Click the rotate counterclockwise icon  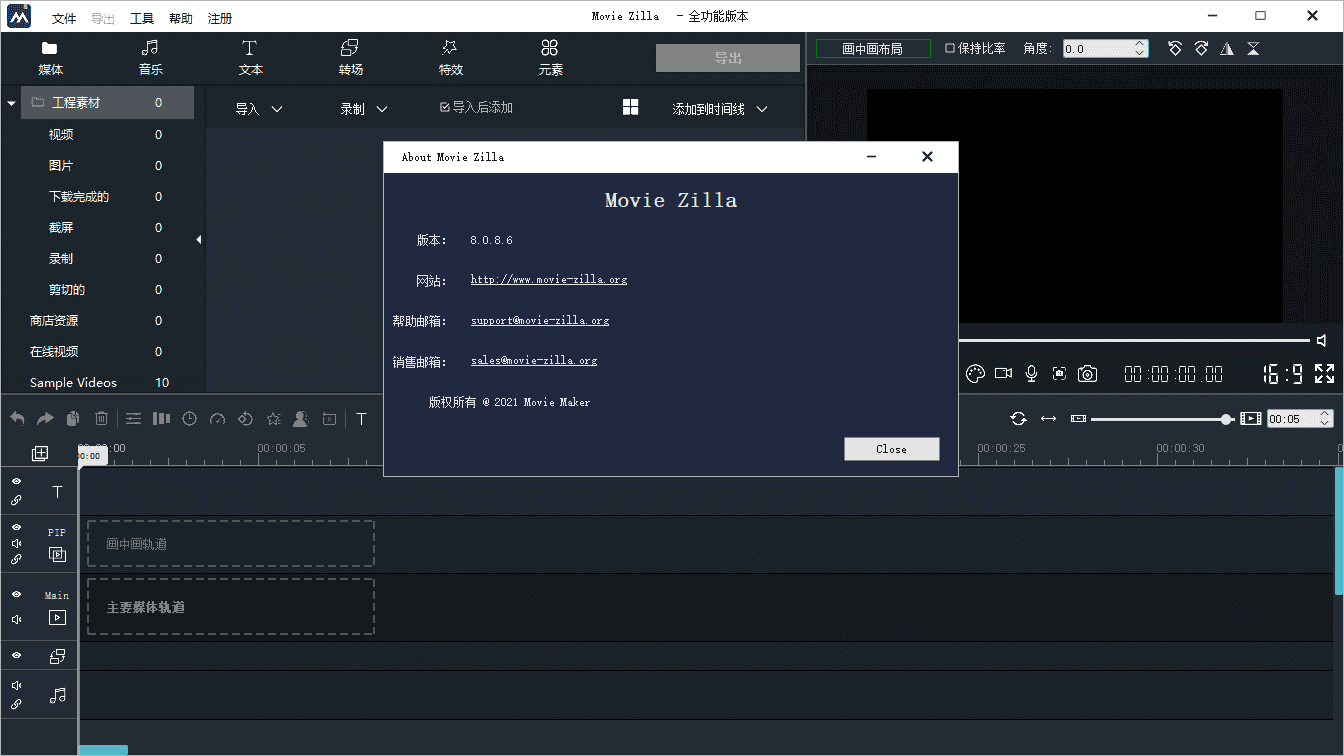[1176, 49]
